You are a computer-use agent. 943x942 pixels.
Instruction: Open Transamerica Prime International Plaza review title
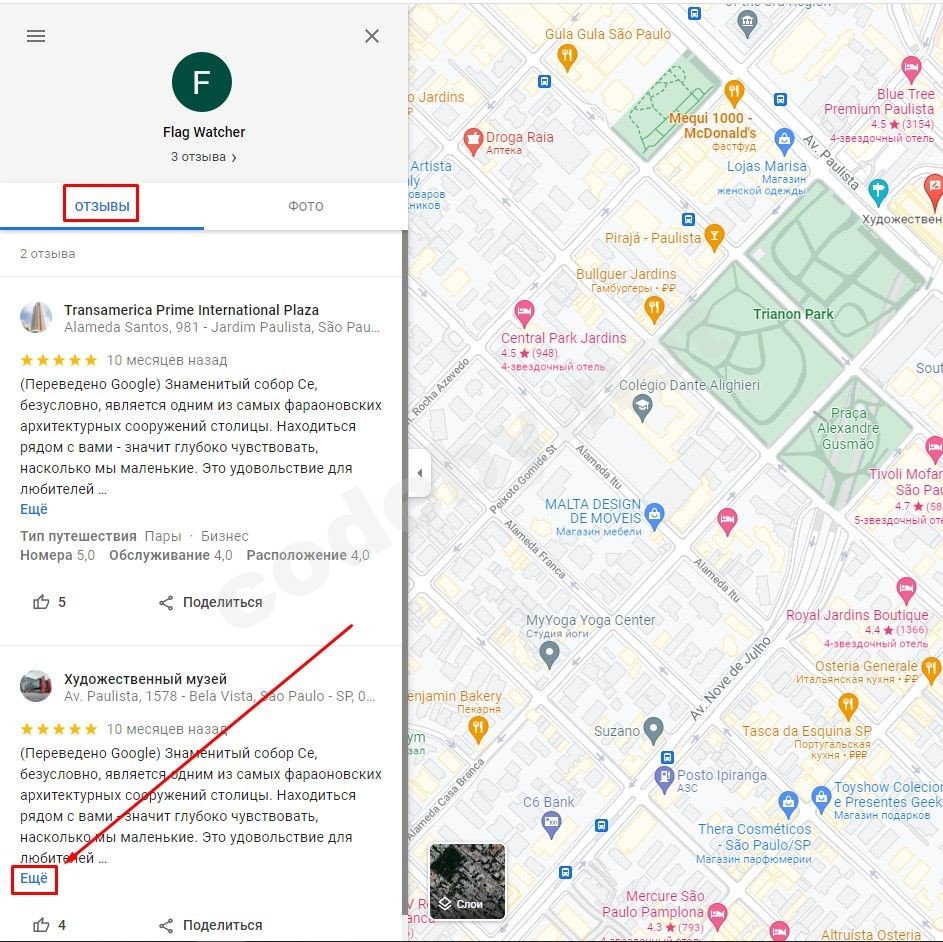tap(191, 310)
